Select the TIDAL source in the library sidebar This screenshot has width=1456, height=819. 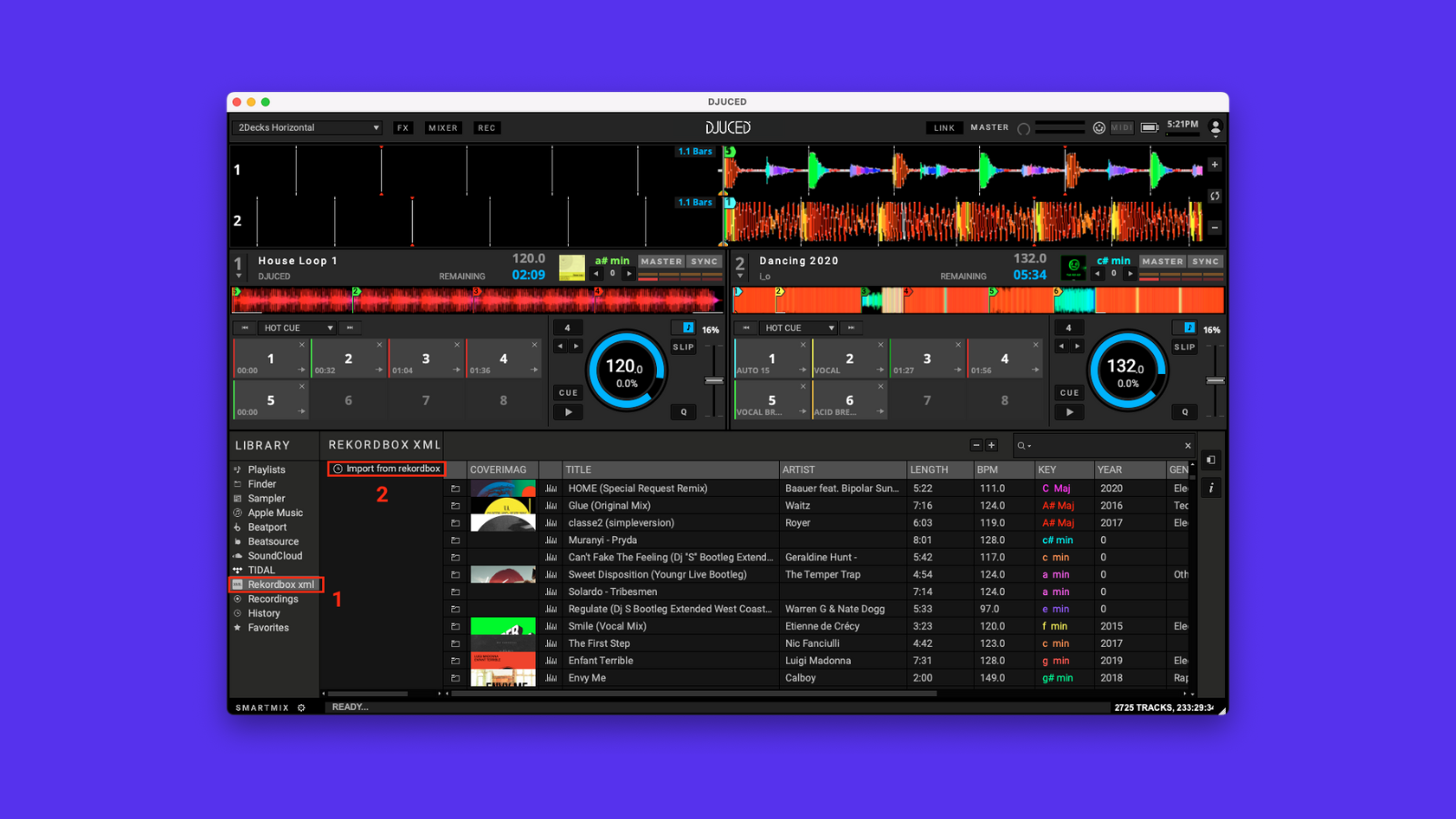(261, 570)
